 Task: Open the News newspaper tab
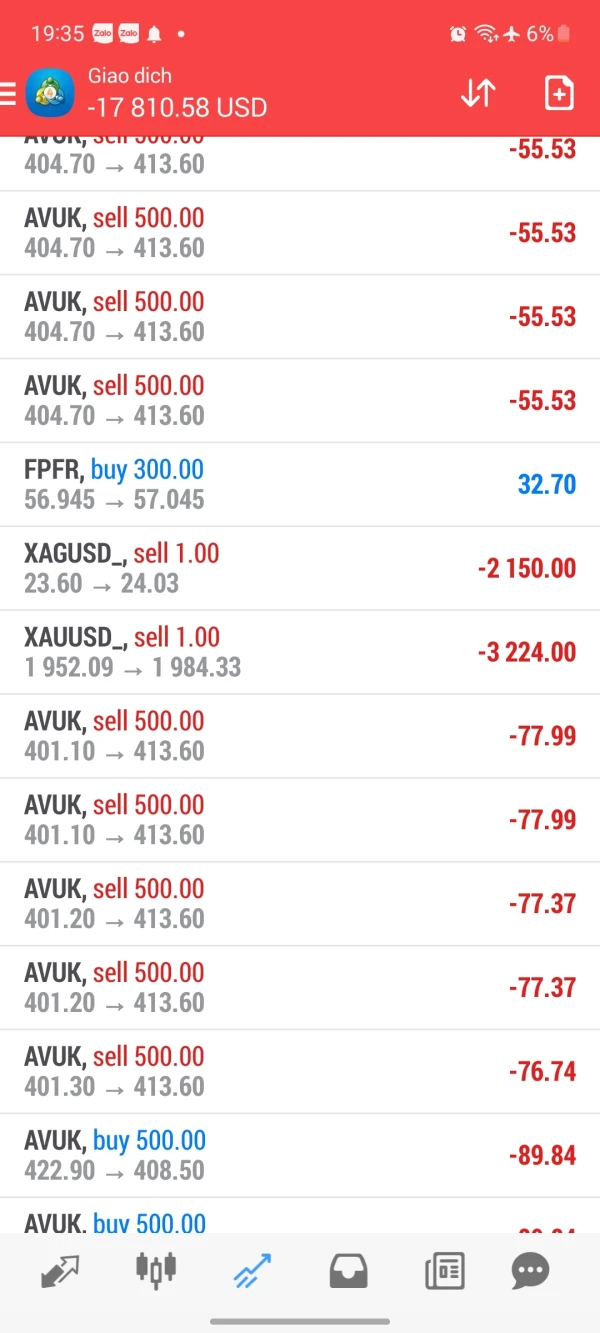coord(444,1271)
